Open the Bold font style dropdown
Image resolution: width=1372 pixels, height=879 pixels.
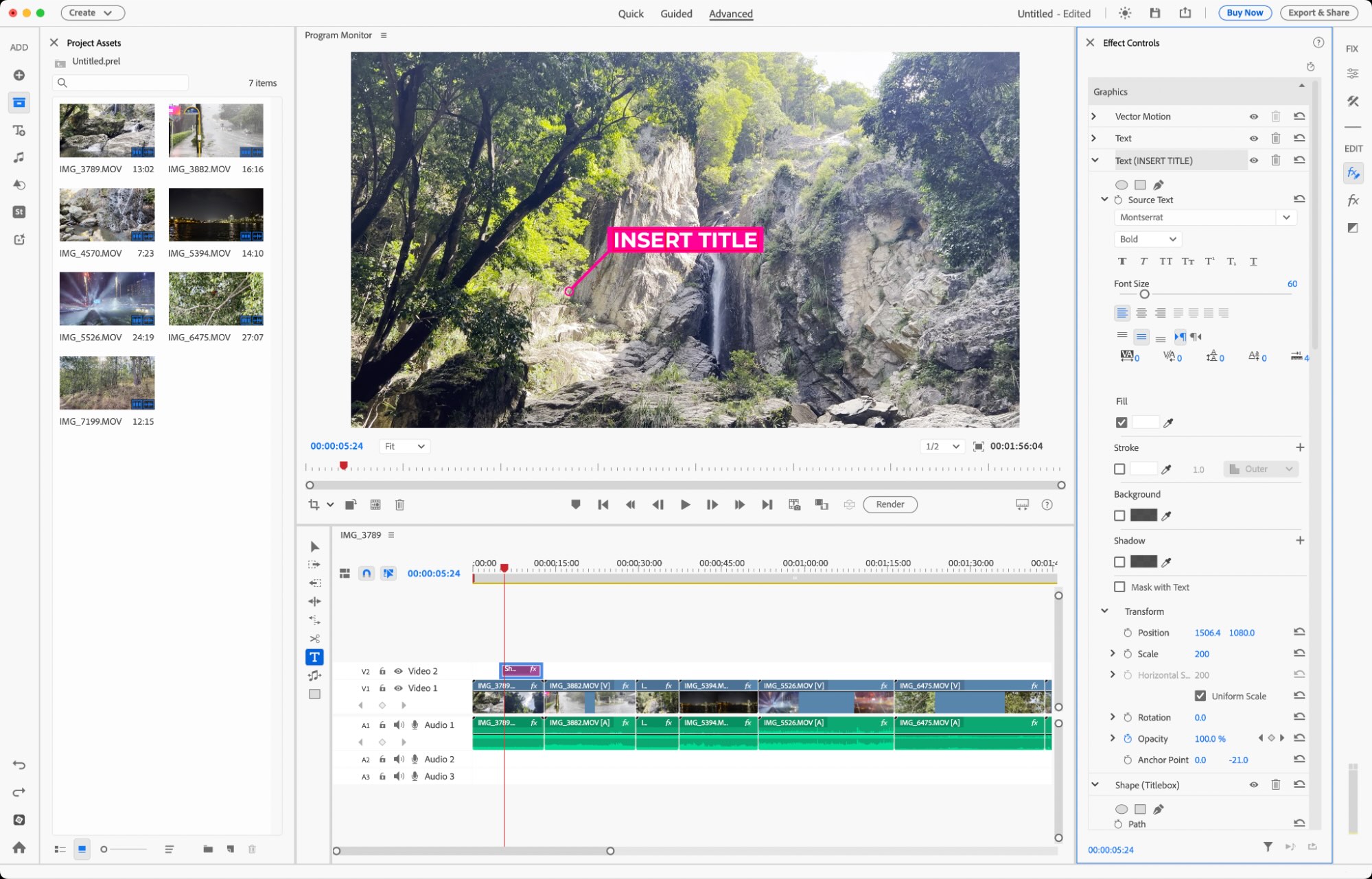[1148, 239]
